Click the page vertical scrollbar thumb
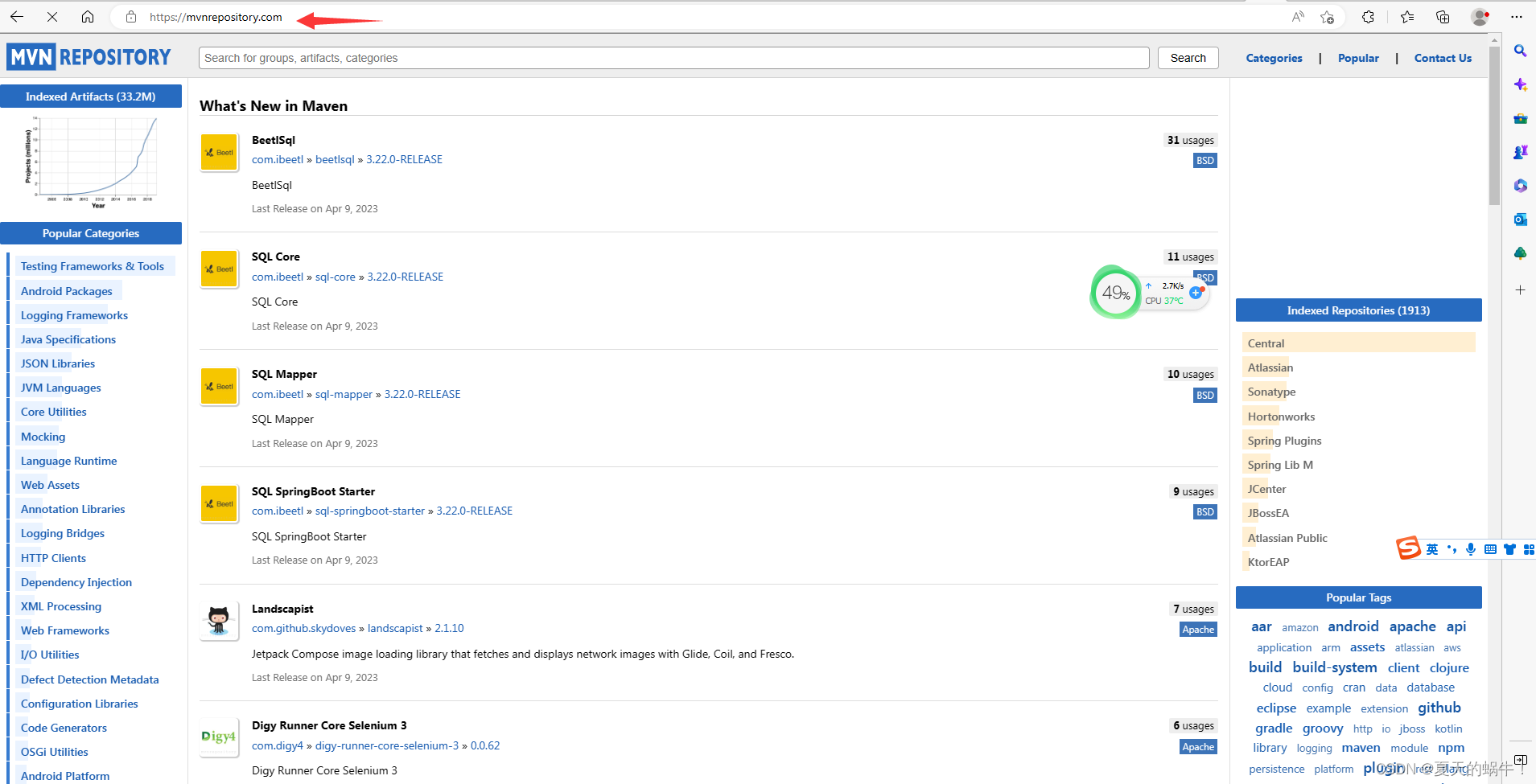The width and height of the screenshot is (1536, 784). (x=1494, y=125)
